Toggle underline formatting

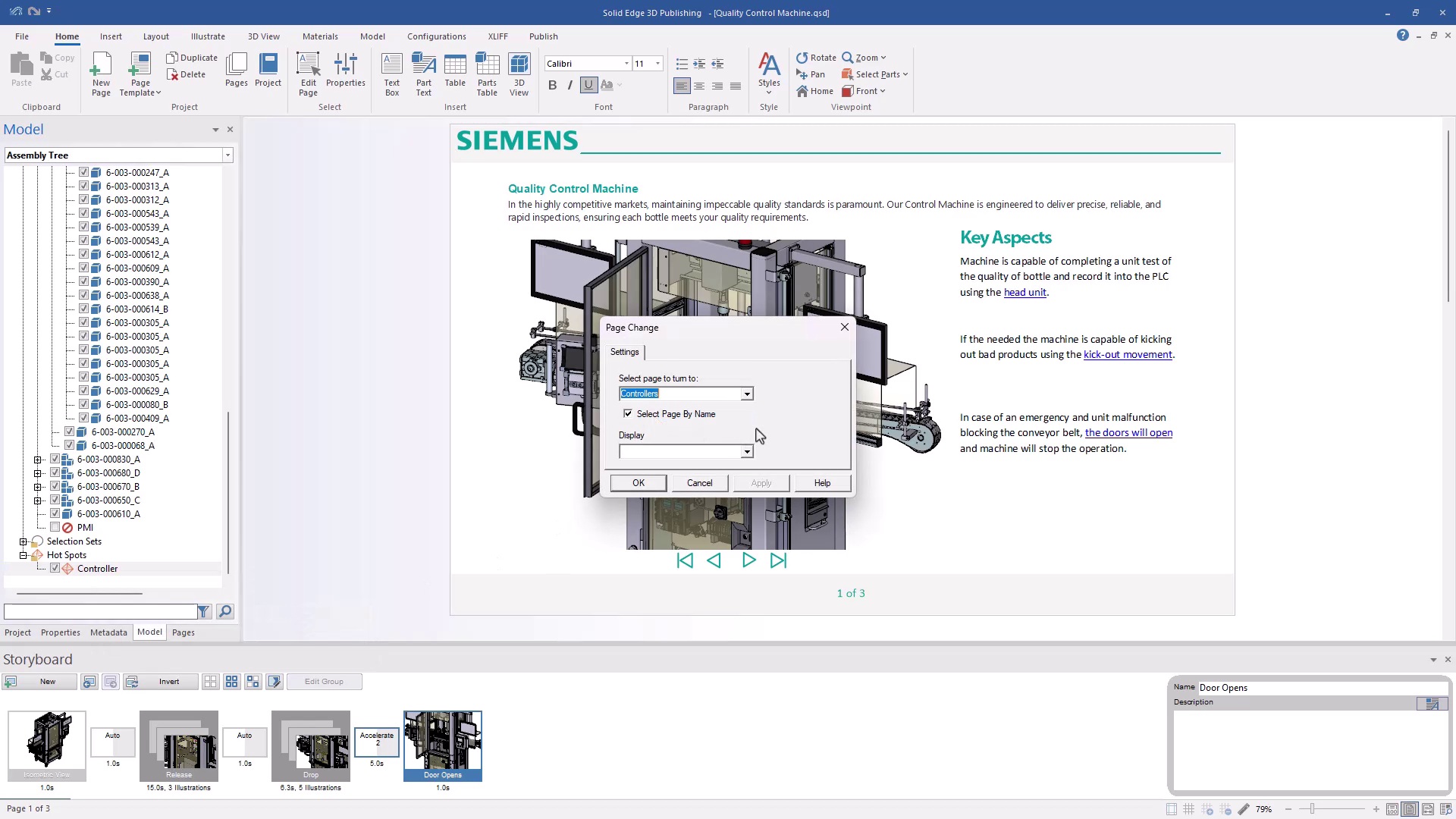pyautogui.click(x=588, y=85)
